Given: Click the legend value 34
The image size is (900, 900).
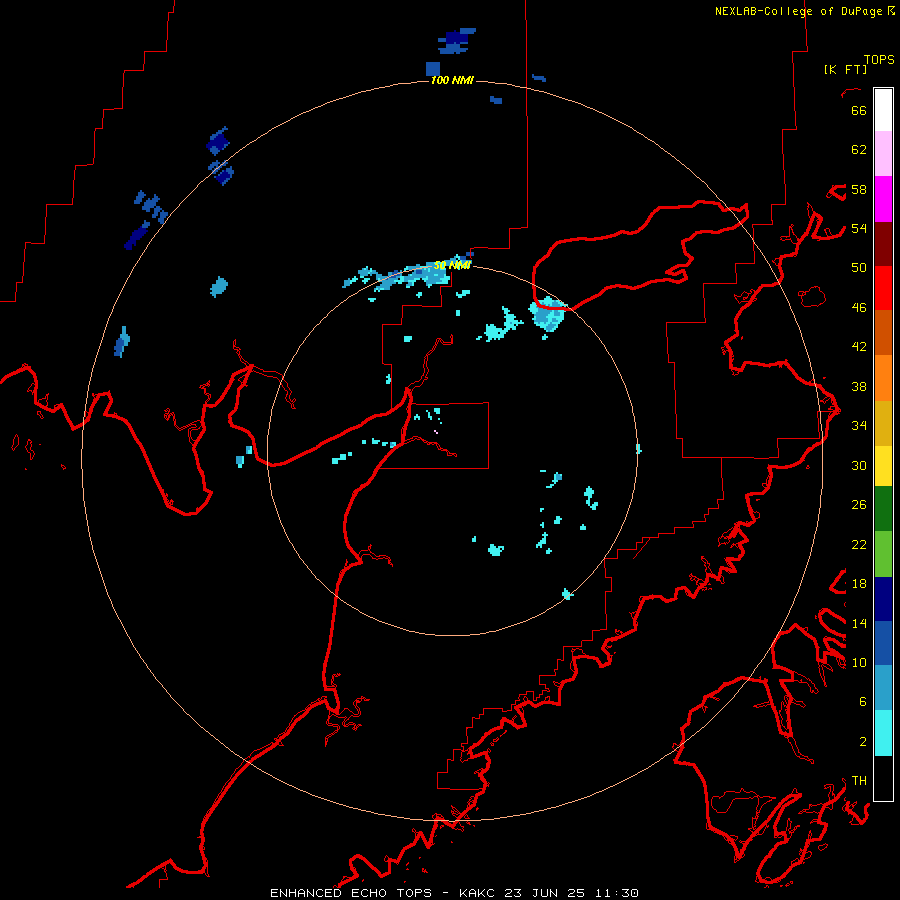Looking at the screenshot, I should coord(859,426).
